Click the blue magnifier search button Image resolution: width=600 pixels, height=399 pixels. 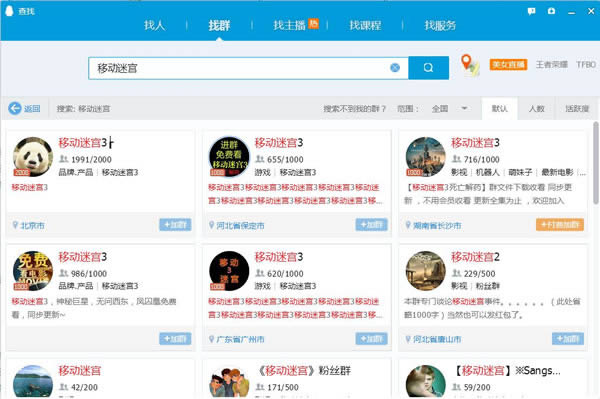pyautogui.click(x=429, y=68)
